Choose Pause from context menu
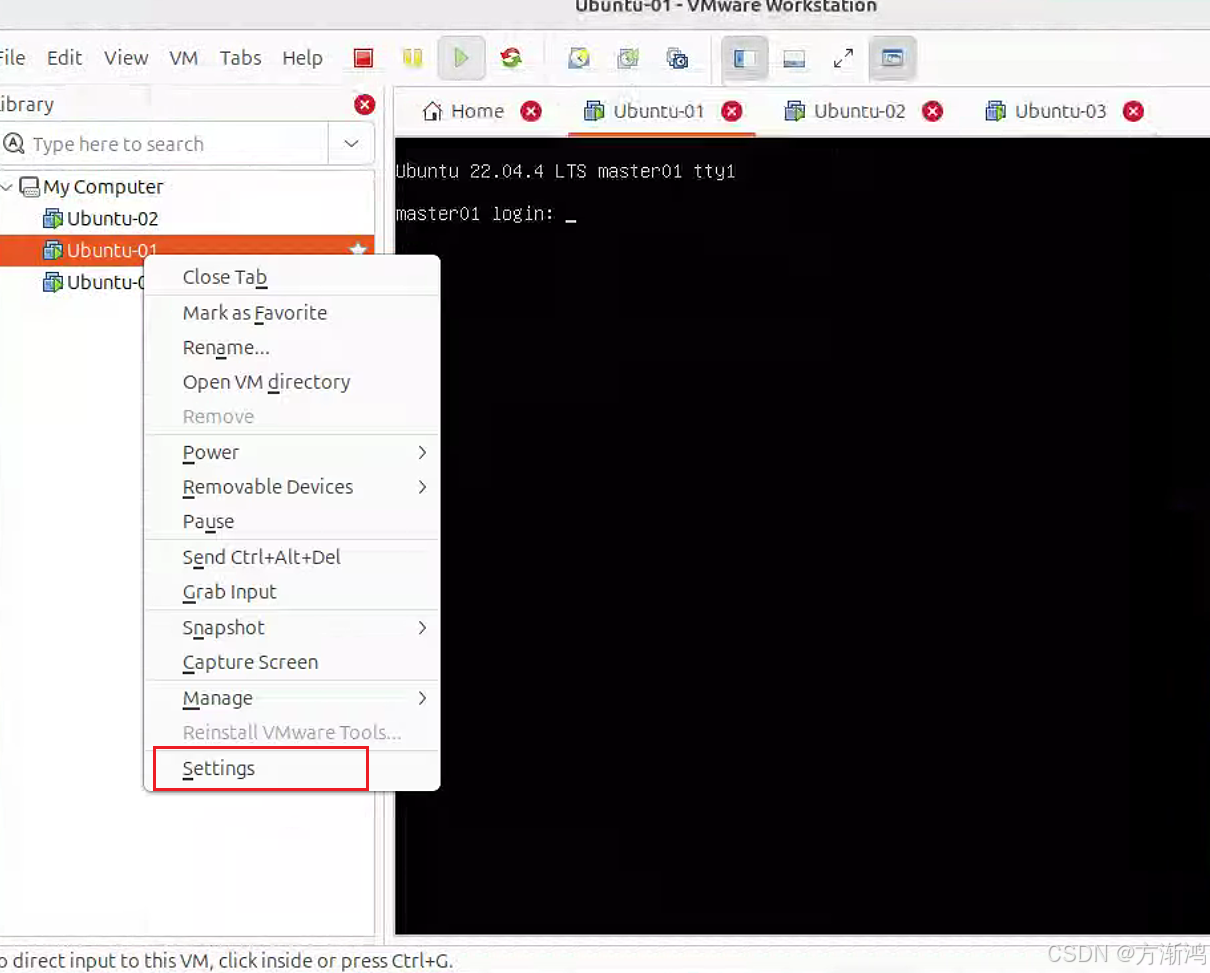This screenshot has width=1210, height=973. tap(292, 522)
